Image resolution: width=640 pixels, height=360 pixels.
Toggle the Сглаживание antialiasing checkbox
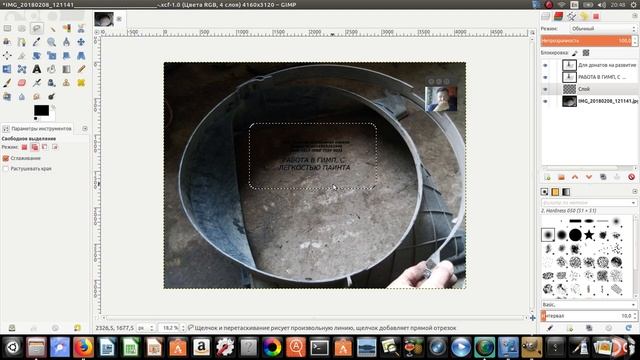pyautogui.click(x=6, y=158)
